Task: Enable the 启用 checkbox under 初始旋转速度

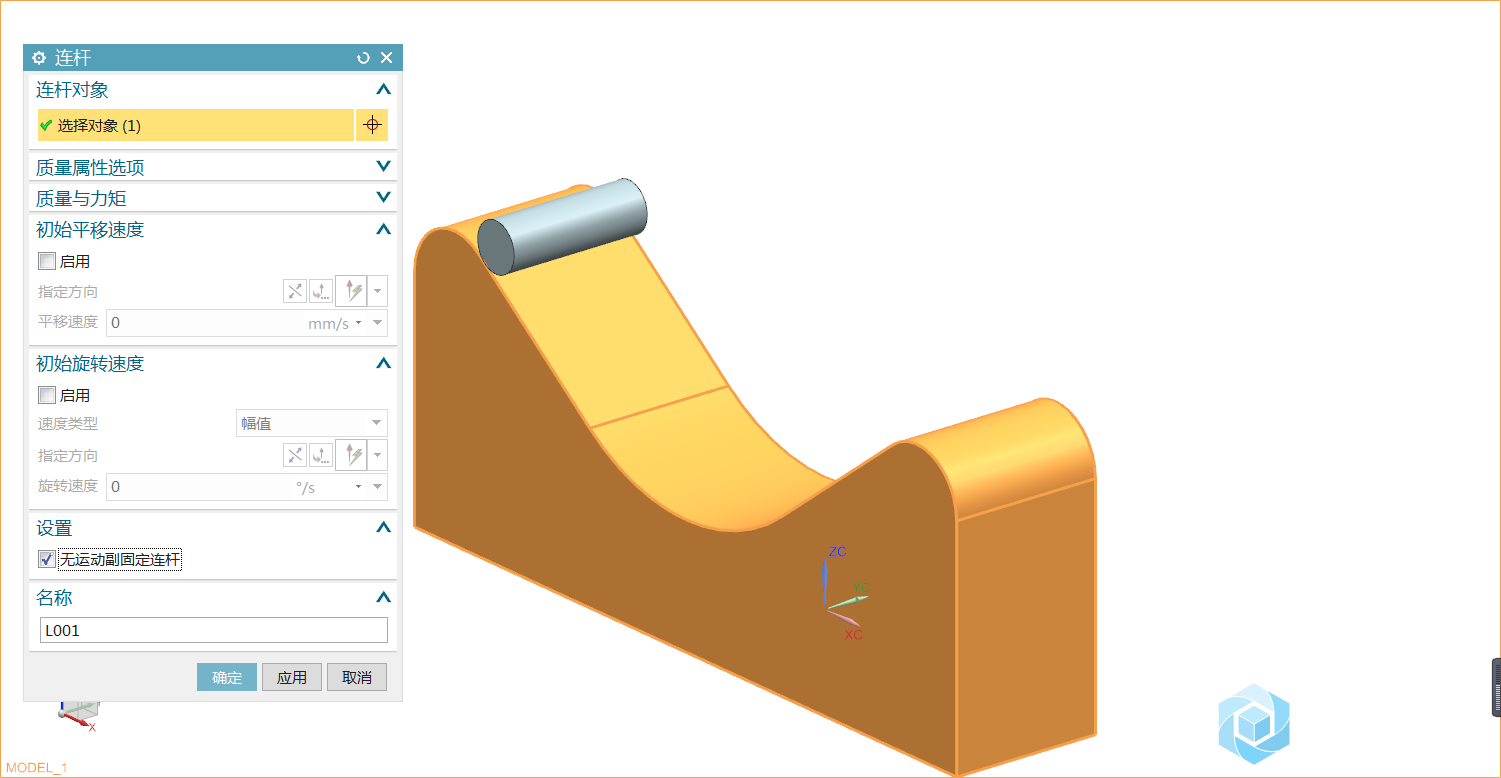Action: click(47, 395)
